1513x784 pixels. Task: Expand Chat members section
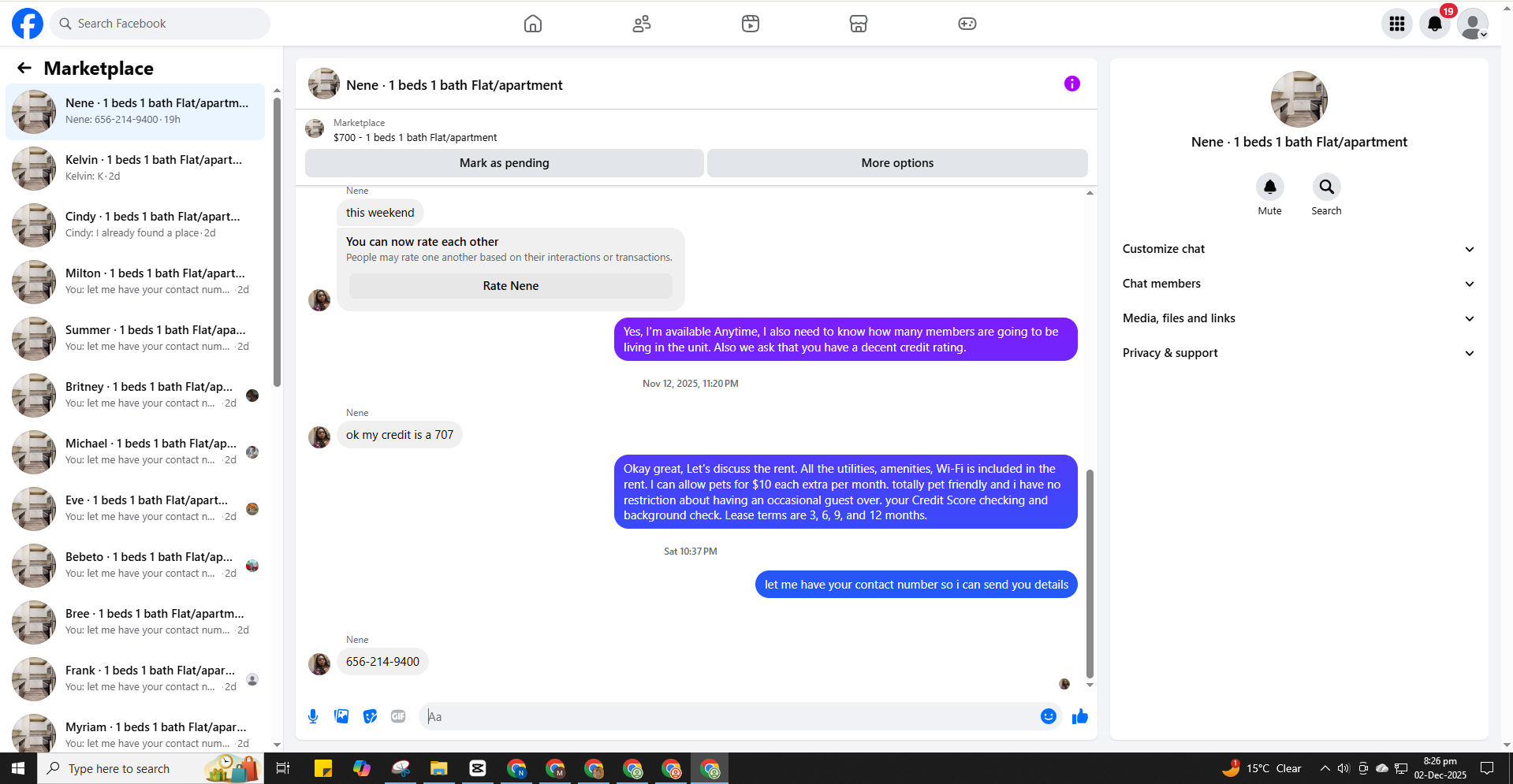pyautogui.click(x=1299, y=284)
